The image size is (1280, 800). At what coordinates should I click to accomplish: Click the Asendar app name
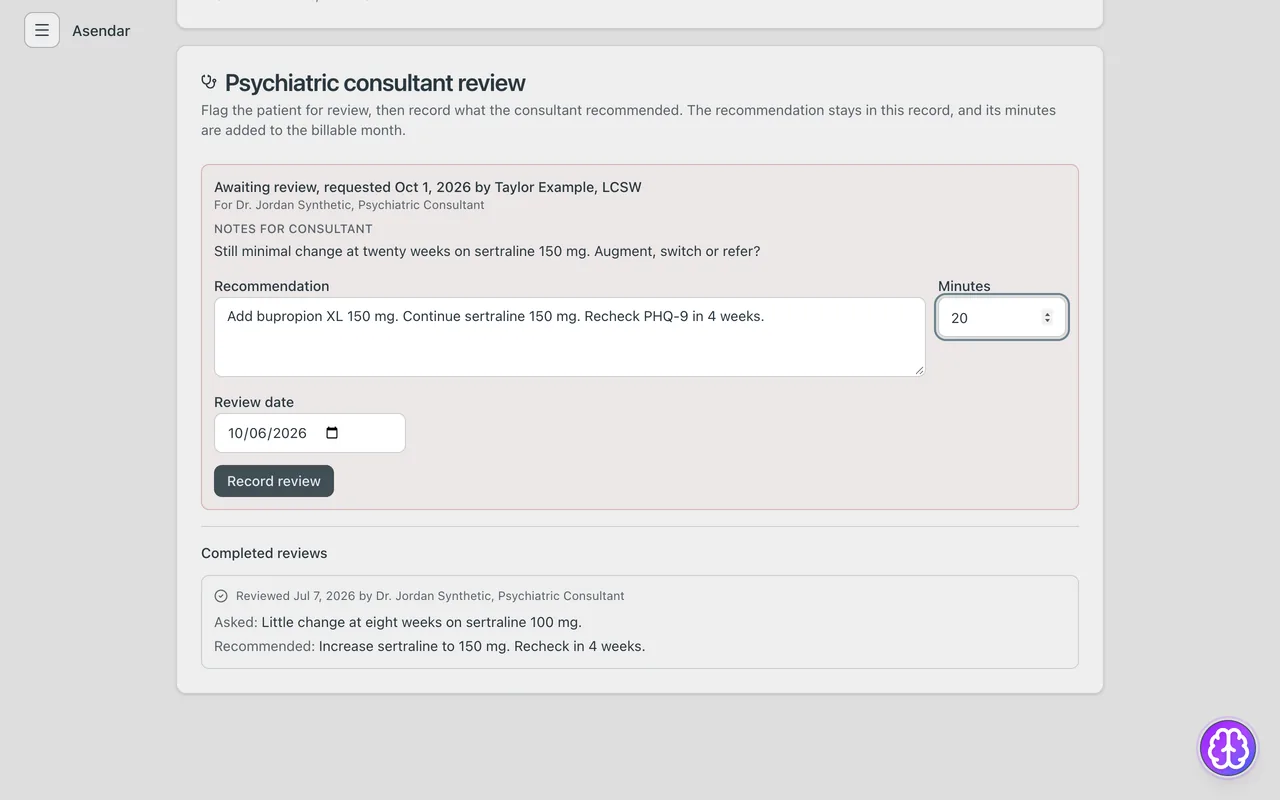(x=101, y=30)
